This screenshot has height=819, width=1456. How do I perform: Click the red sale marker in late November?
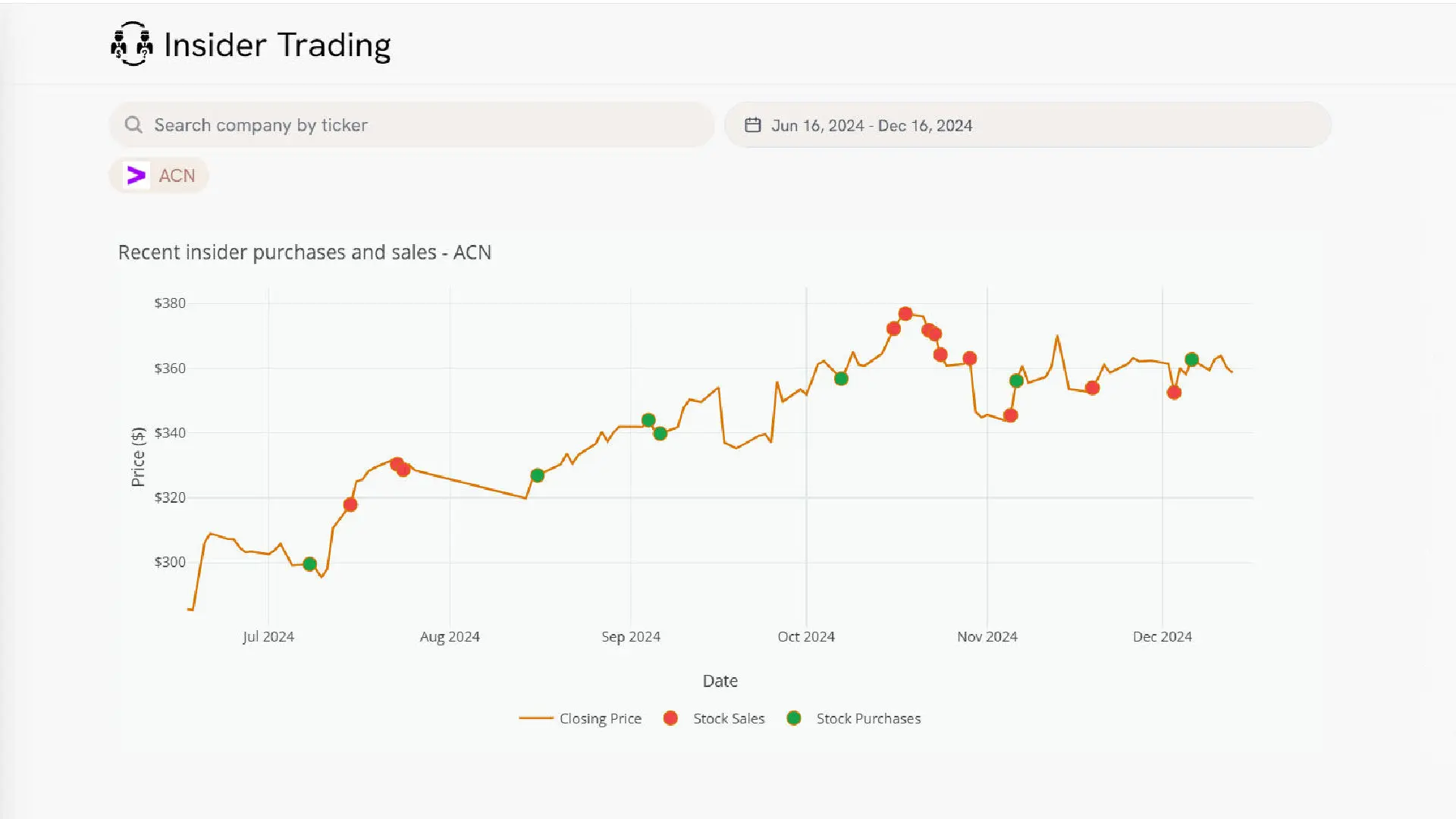(1092, 388)
